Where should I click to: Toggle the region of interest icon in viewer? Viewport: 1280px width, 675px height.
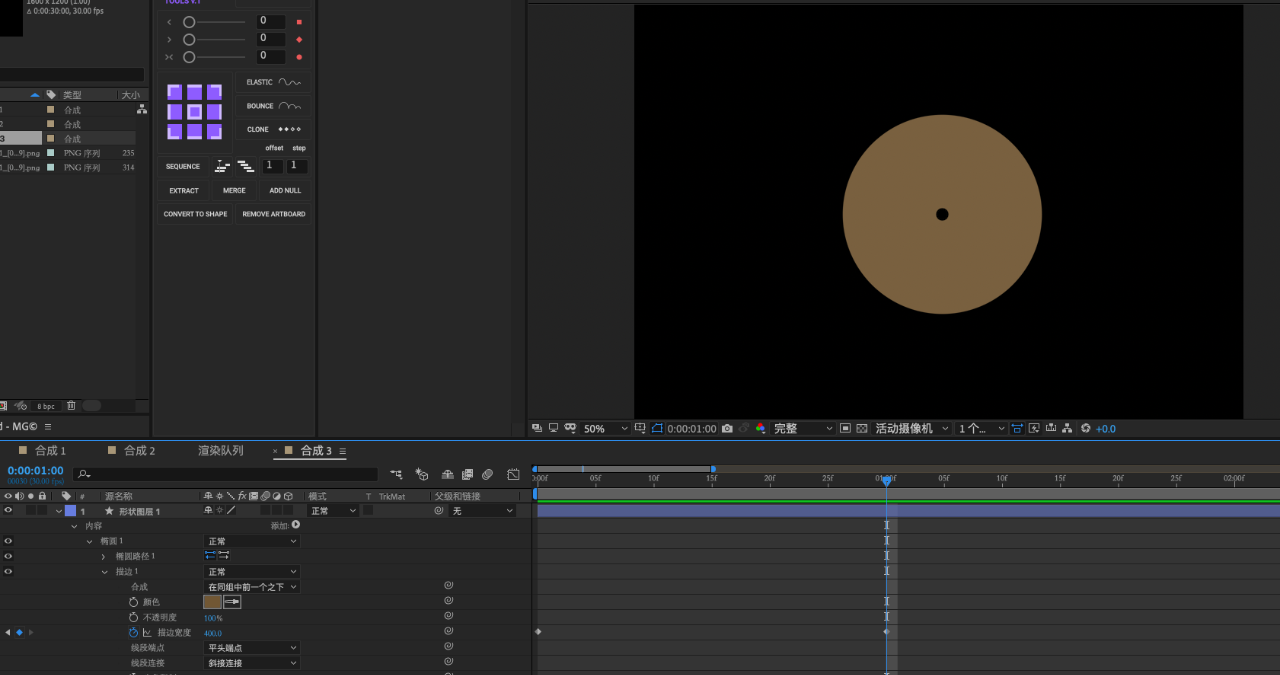(846, 428)
